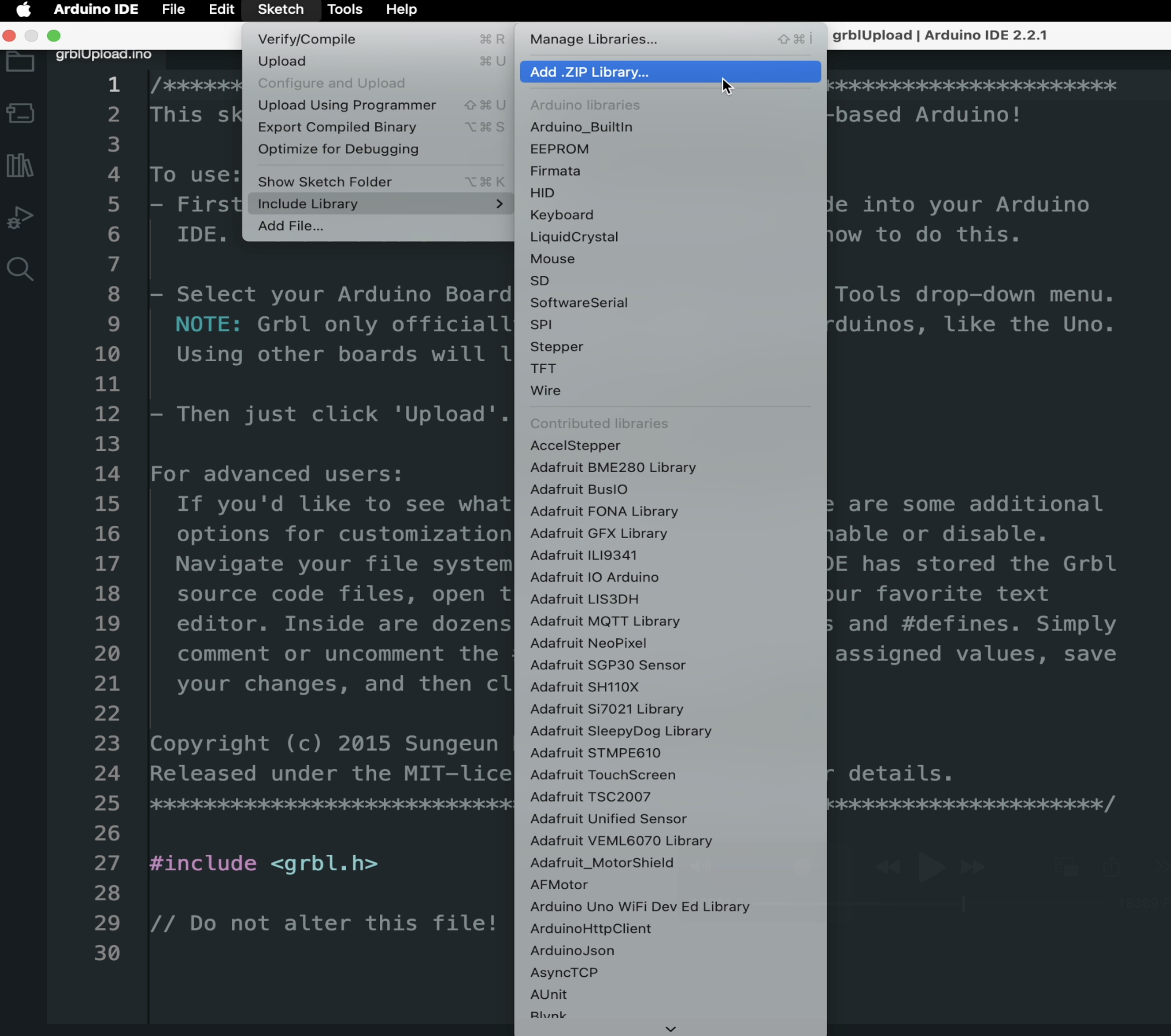Include Adafruit FONA Library
The height and width of the screenshot is (1036, 1171).
coord(670,511)
